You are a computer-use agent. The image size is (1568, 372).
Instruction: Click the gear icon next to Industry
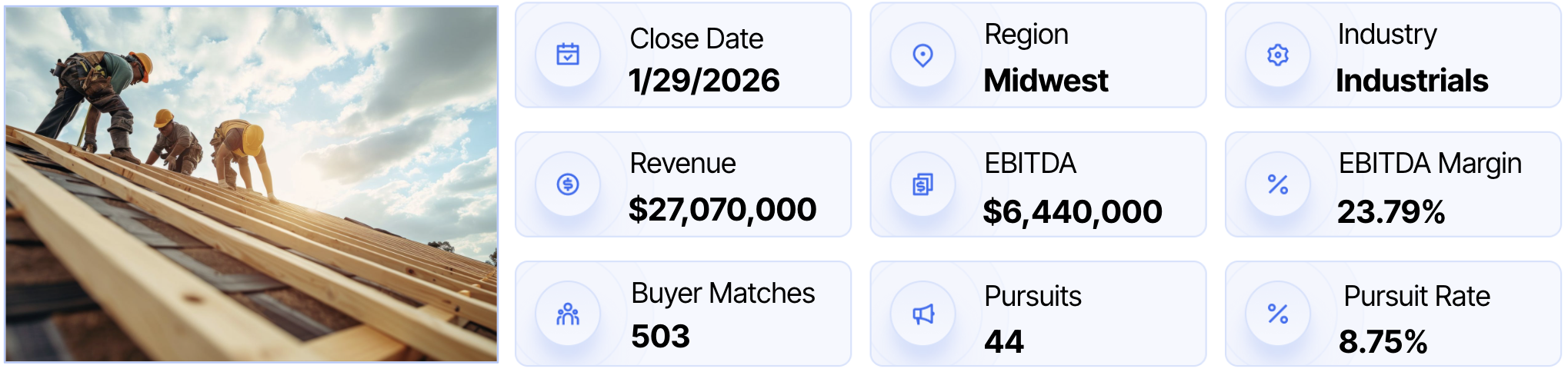pyautogui.click(x=1278, y=55)
